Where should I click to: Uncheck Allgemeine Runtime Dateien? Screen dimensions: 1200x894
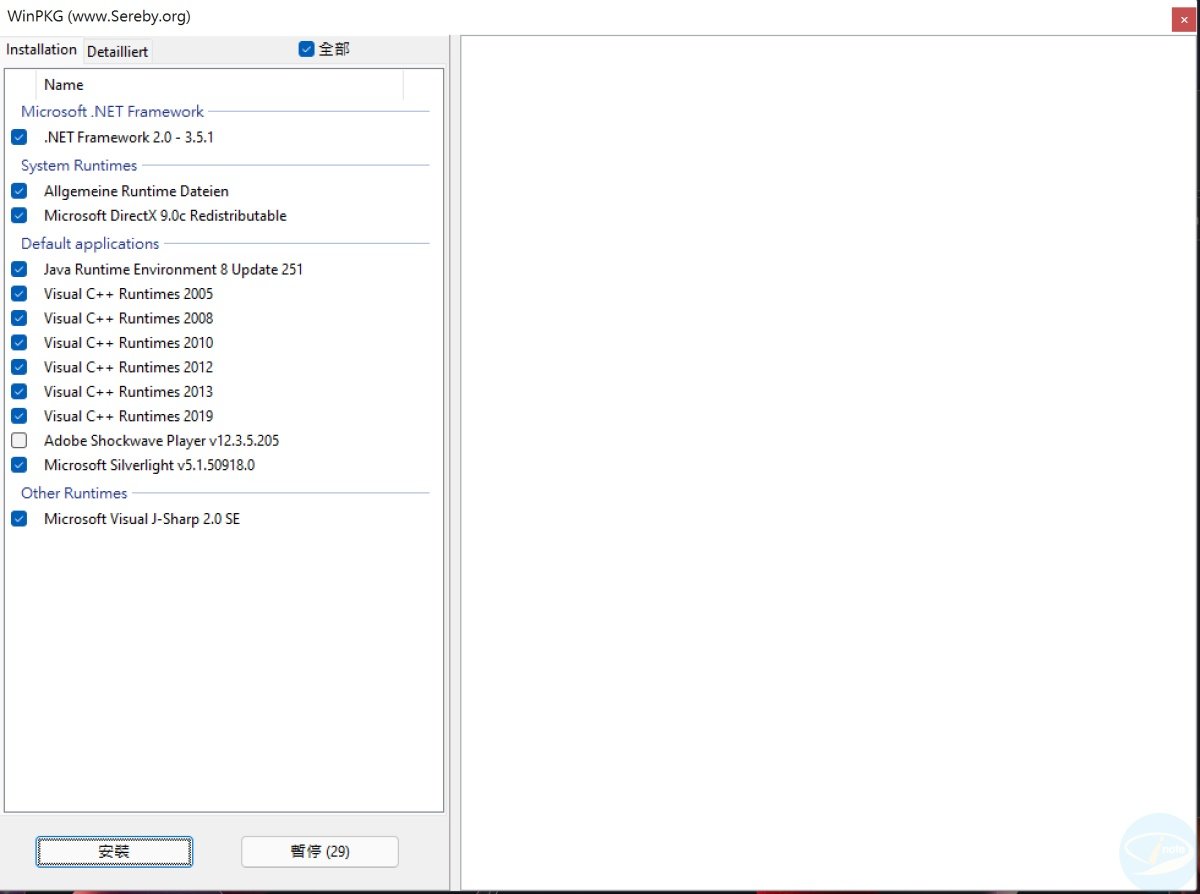coord(19,190)
